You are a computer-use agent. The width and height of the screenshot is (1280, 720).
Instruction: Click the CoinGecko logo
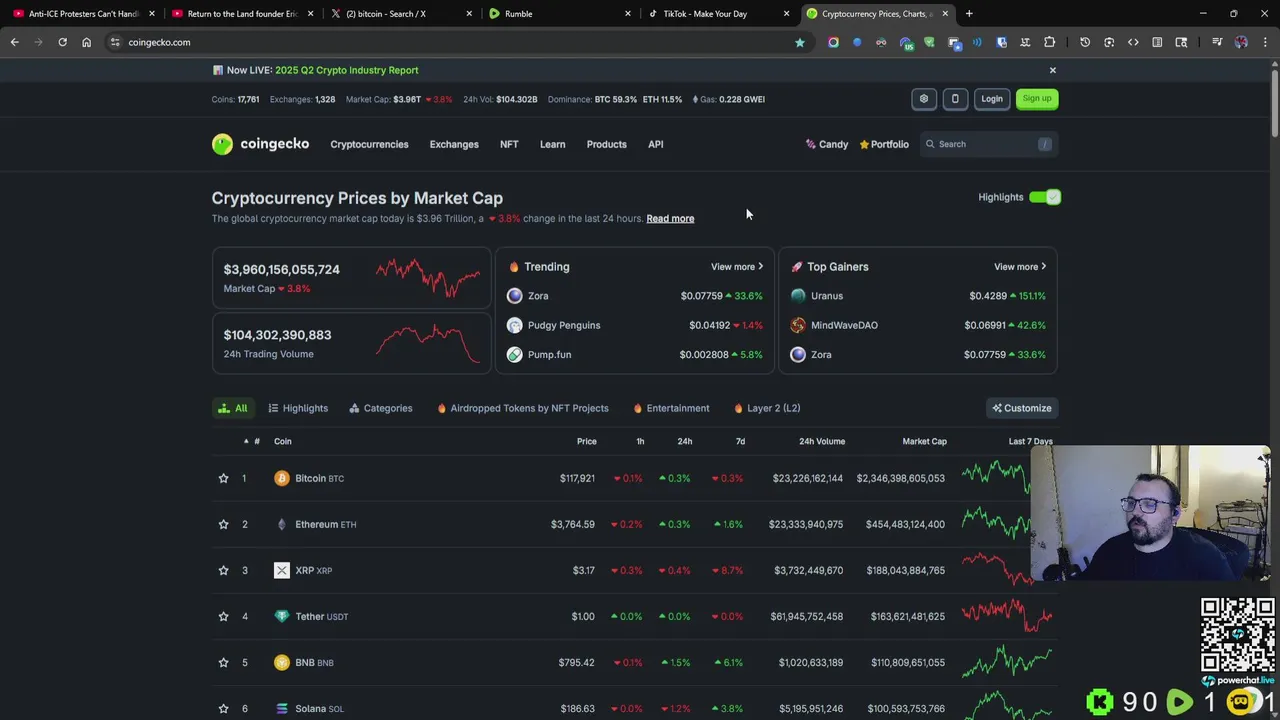(260, 144)
